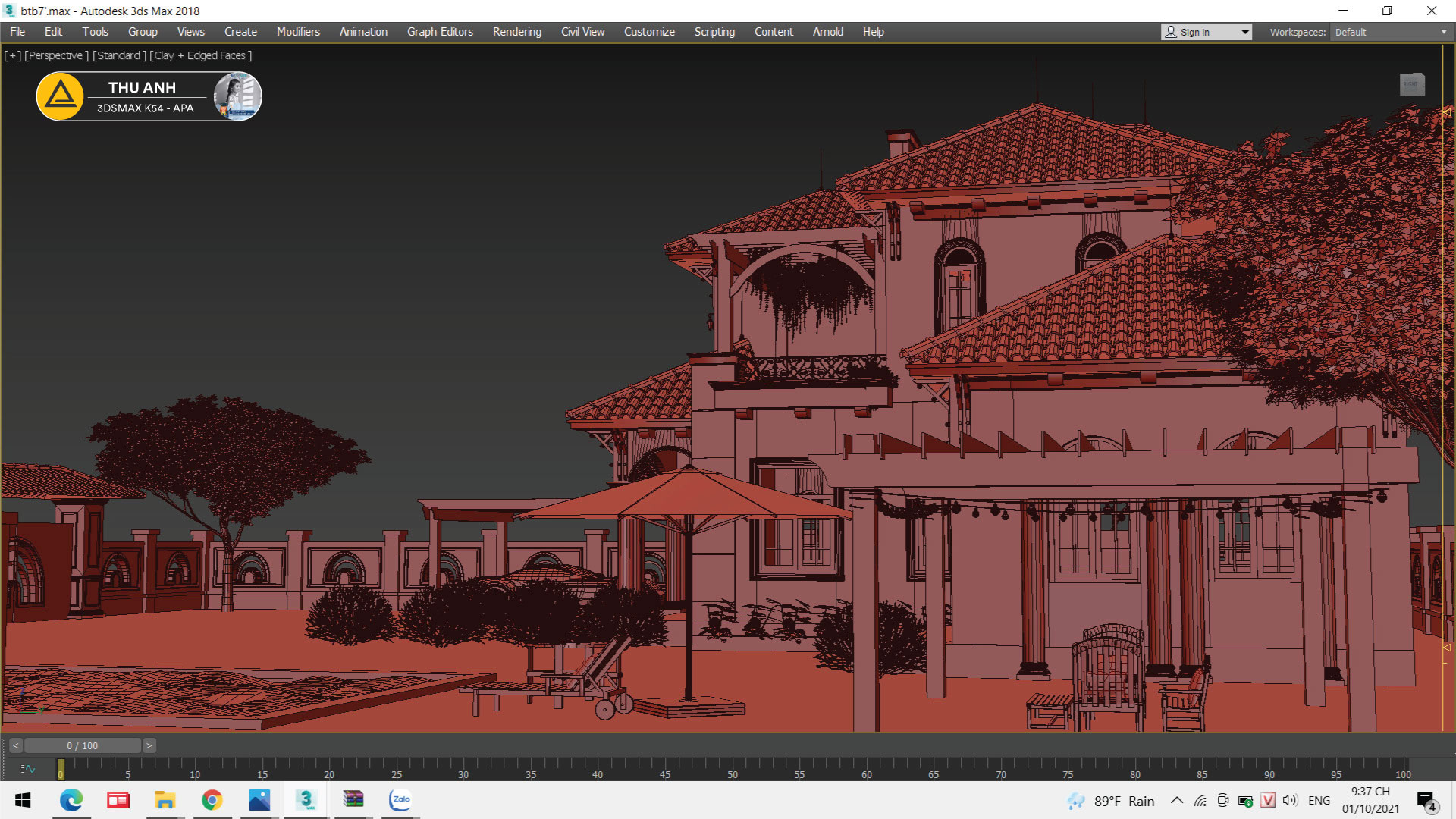Click the Photos app taskbar icon
Screen dimensions: 1456x819
[x=259, y=799]
